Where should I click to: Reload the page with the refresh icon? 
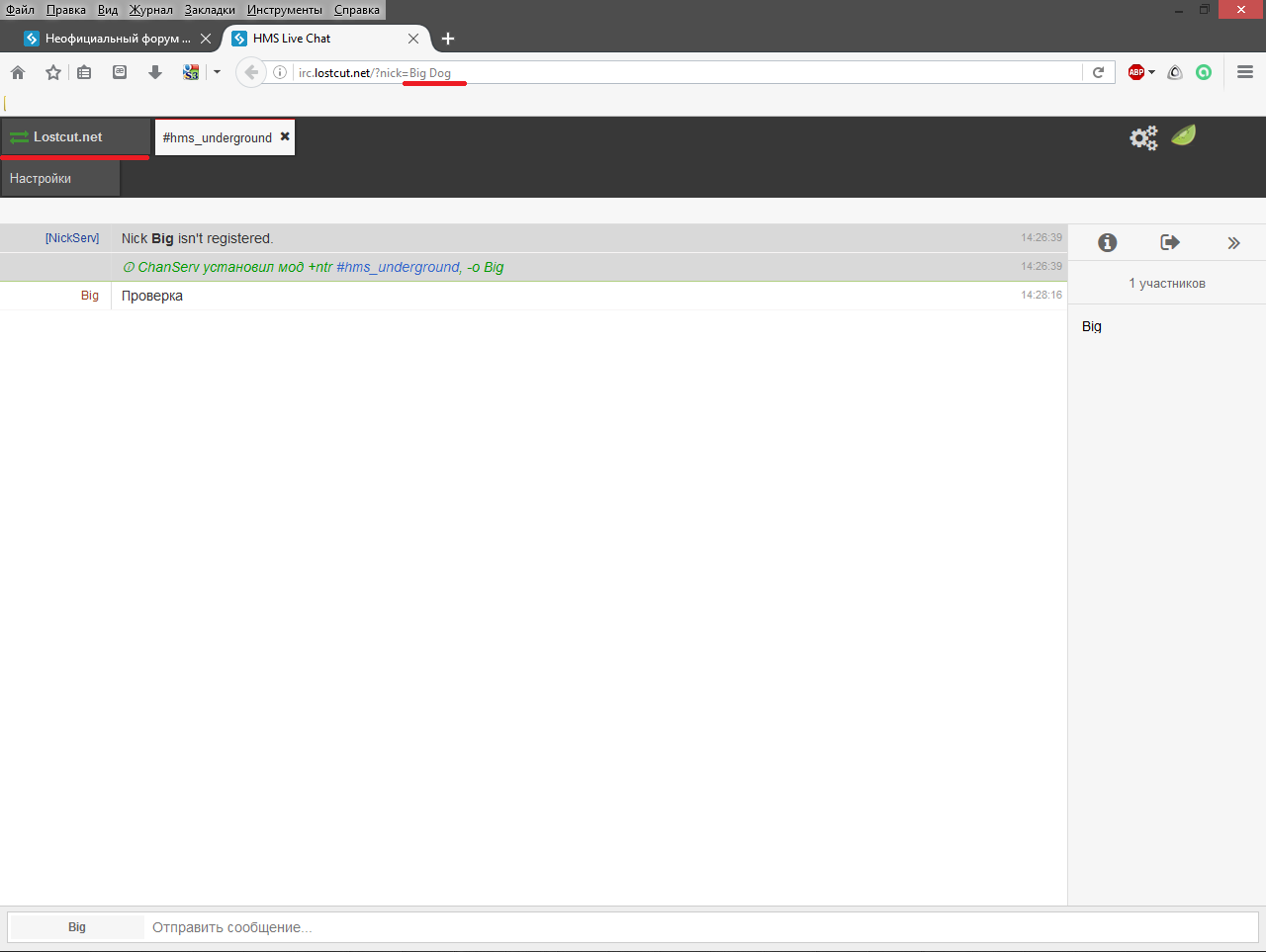point(1098,72)
